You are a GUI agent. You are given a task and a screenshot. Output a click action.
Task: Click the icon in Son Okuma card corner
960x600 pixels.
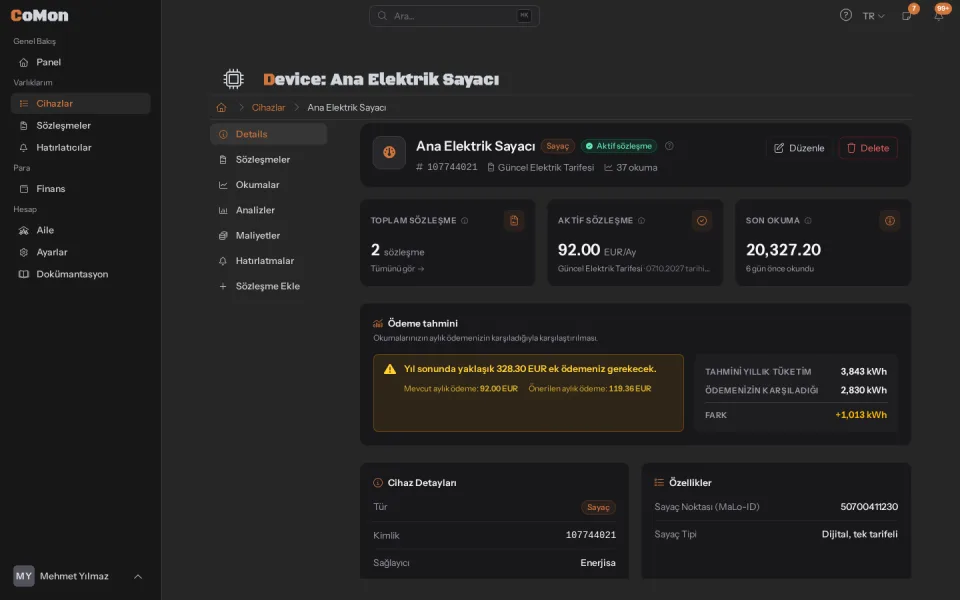click(890, 220)
